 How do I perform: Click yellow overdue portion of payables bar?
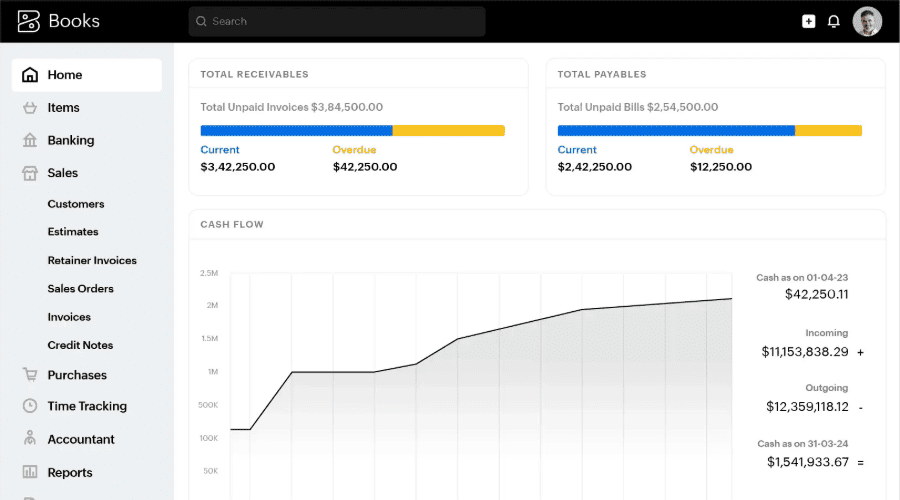(x=828, y=130)
